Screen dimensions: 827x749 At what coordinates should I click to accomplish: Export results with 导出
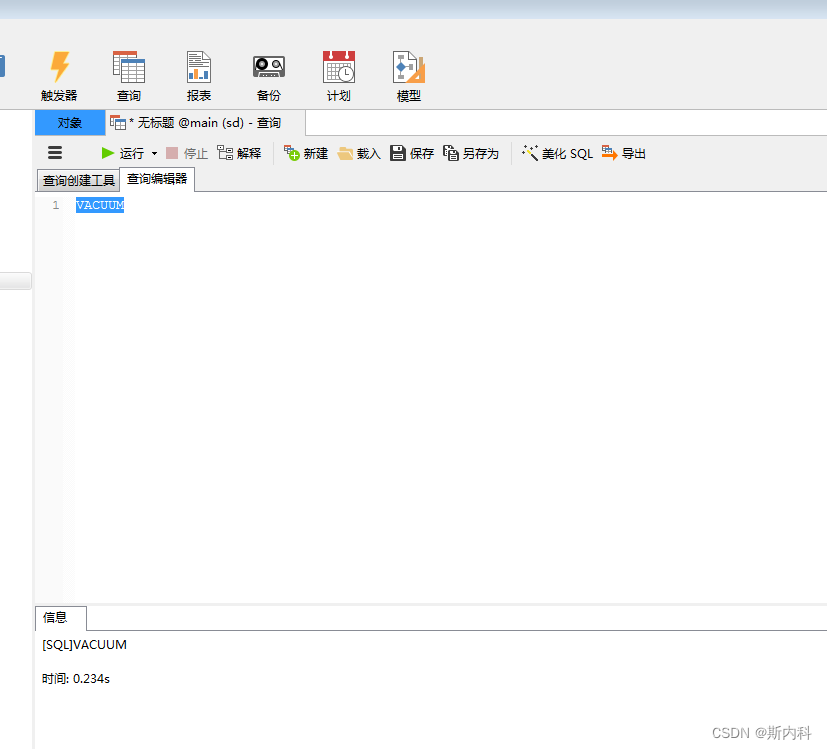click(623, 153)
